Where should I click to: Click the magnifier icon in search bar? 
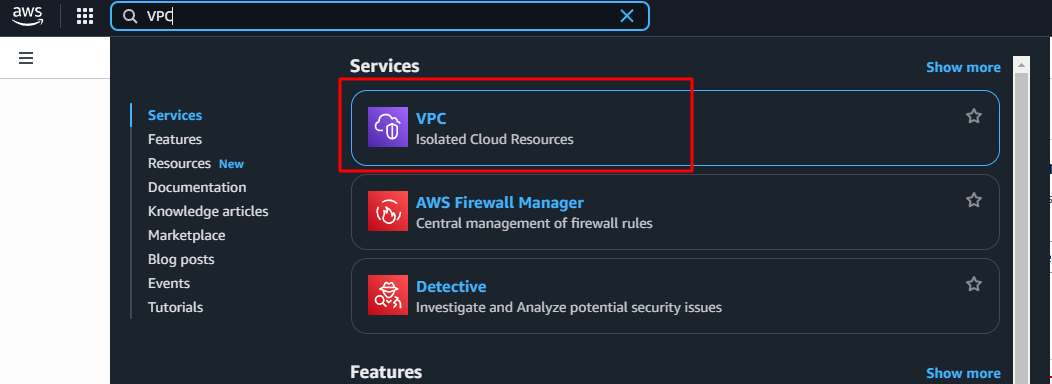[129, 17]
